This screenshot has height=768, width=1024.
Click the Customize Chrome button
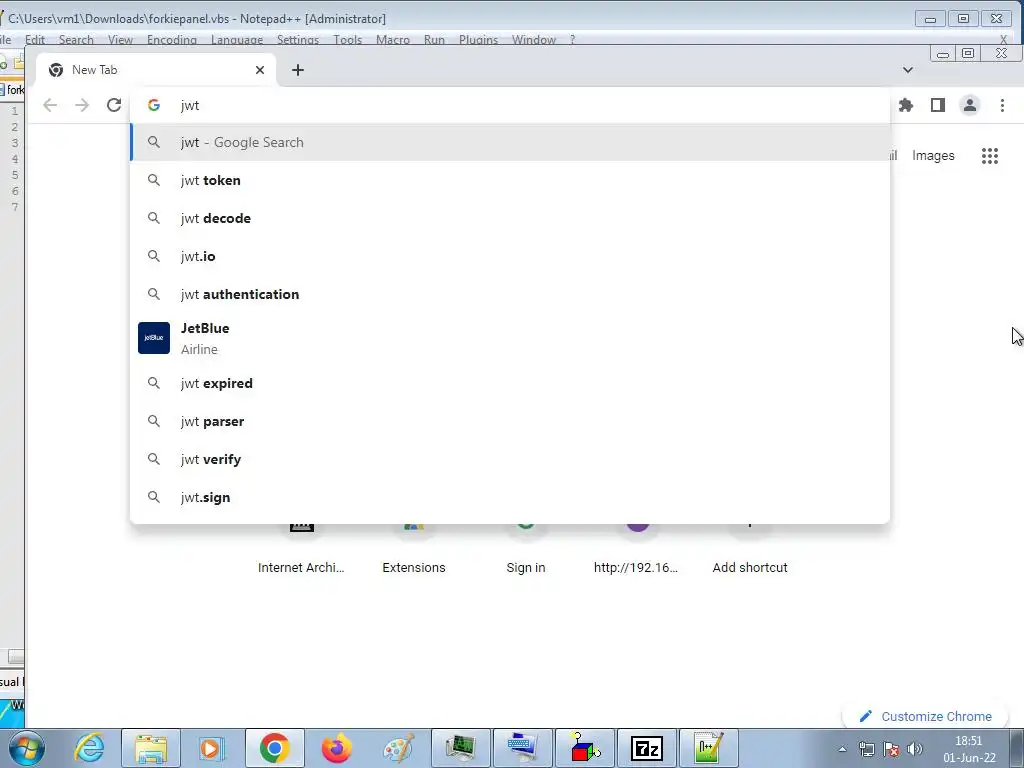(x=926, y=716)
